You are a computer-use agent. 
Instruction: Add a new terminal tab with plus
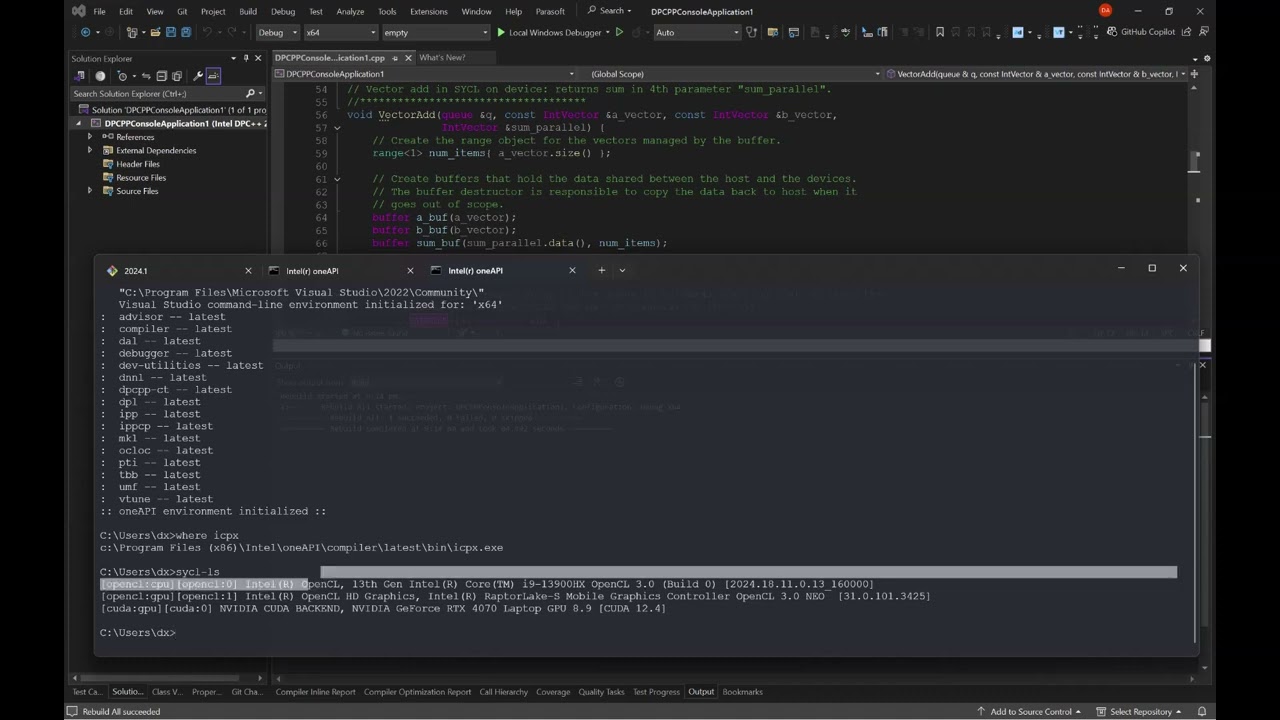pyautogui.click(x=601, y=270)
